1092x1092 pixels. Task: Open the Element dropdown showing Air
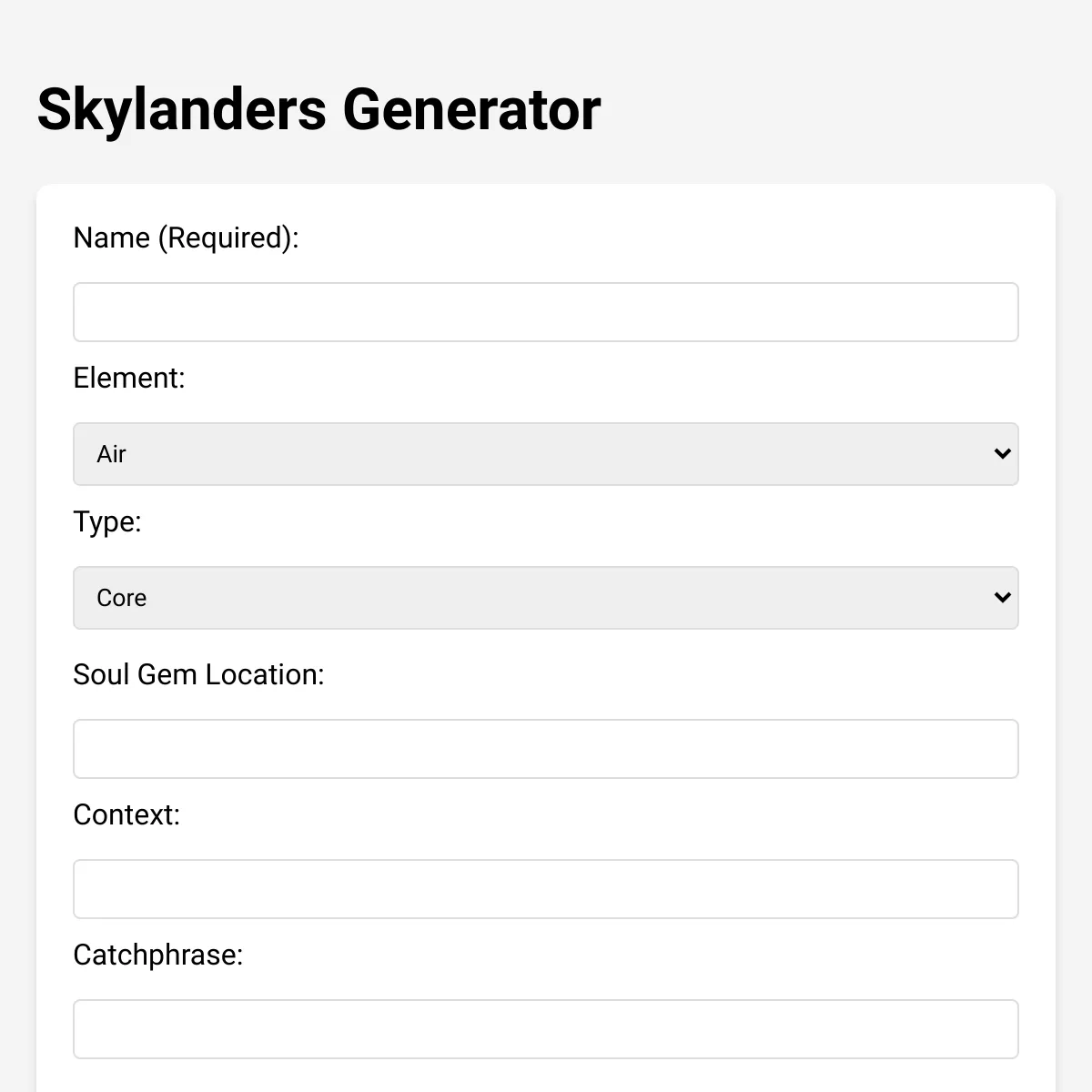point(546,454)
